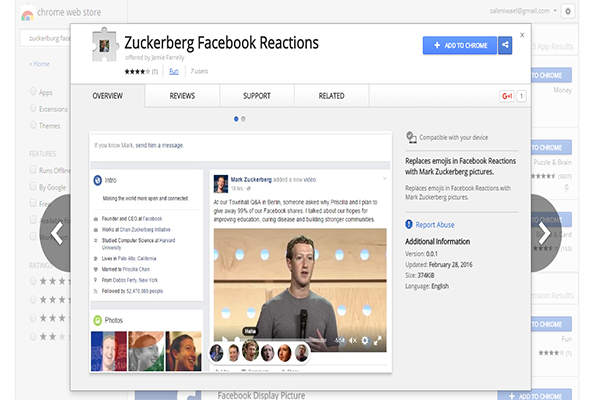Screen dimensions: 600x400
Task: Select the Themes radio option in sidebar
Action: pyautogui.click(x=33, y=125)
